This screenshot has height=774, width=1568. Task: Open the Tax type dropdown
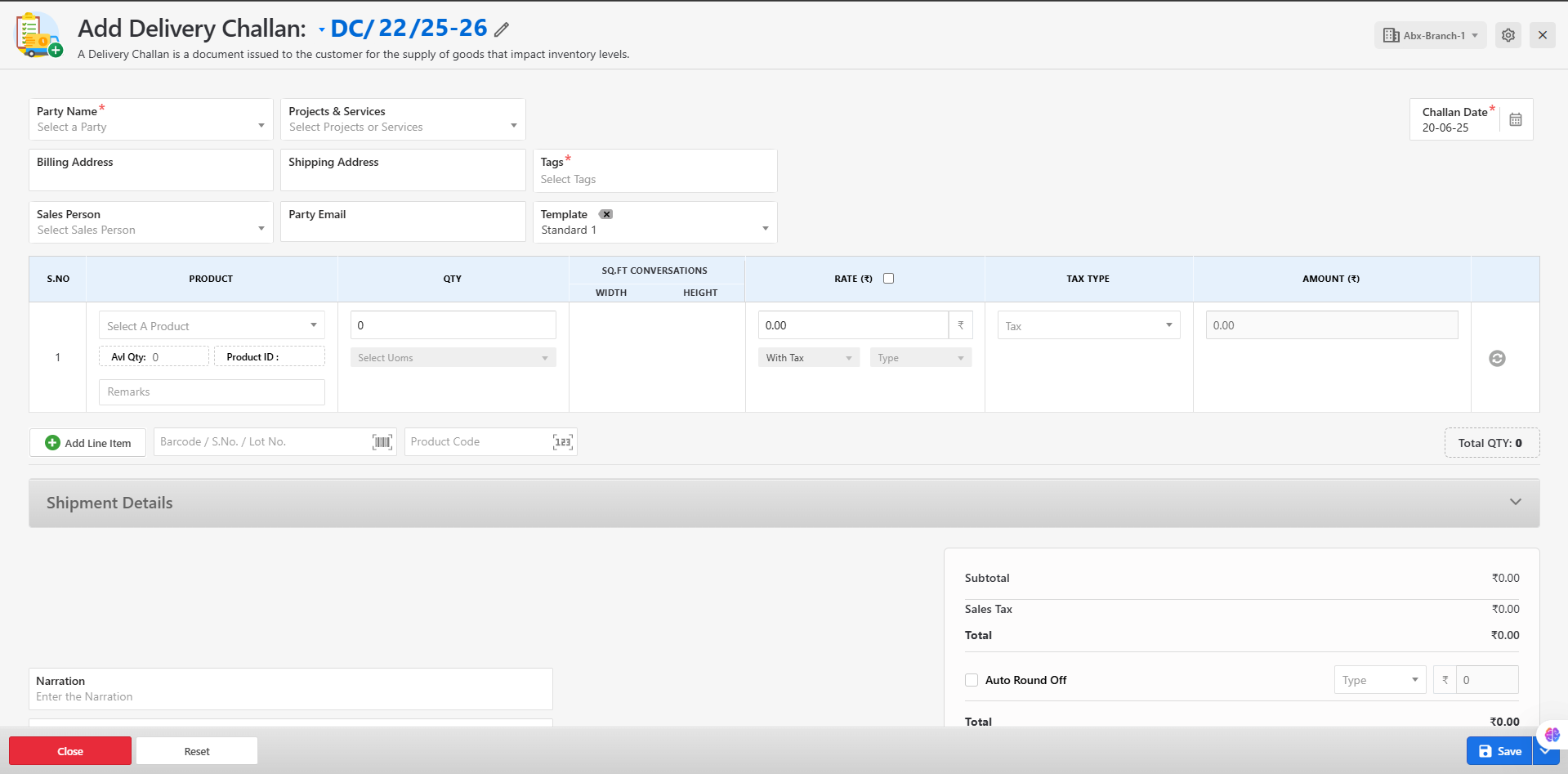tap(1088, 325)
